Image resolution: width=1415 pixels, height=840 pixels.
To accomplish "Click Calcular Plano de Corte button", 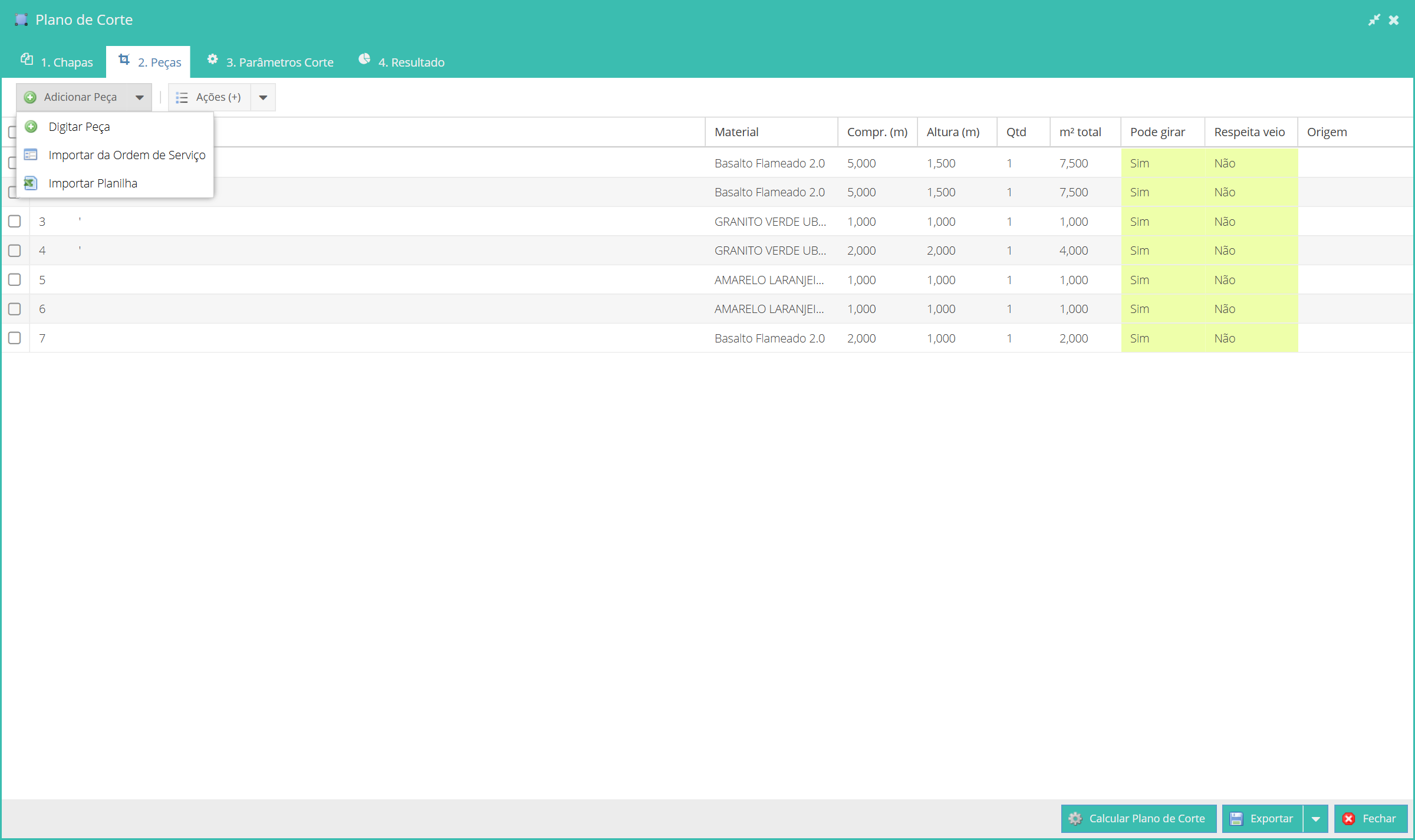I will [x=1138, y=818].
